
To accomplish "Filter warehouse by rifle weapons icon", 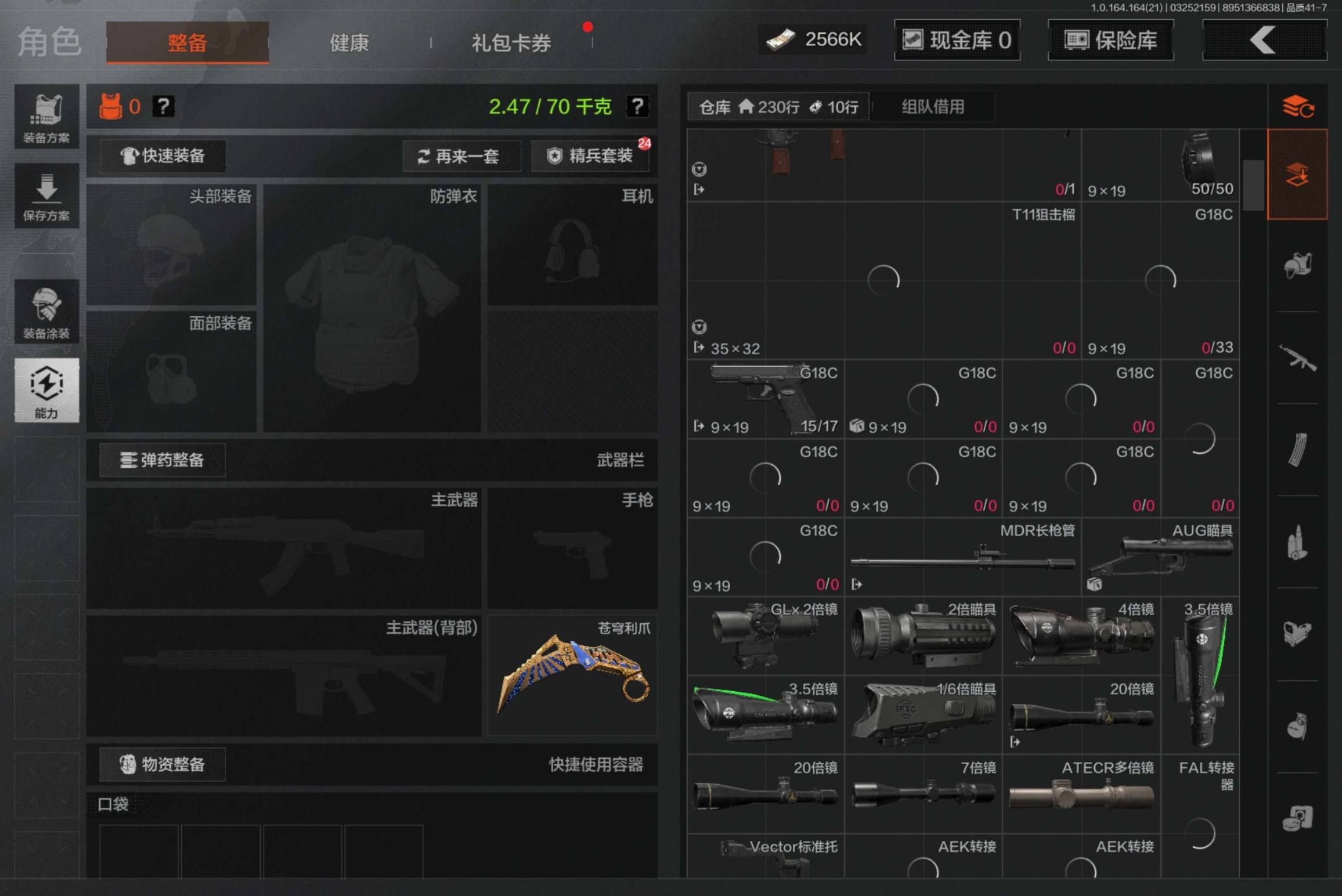I will (1297, 358).
